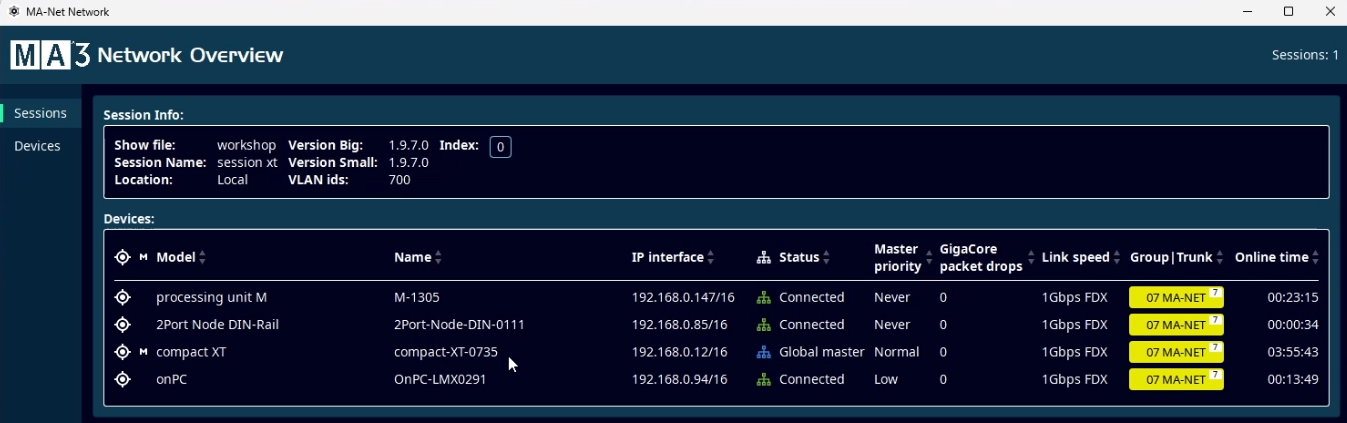Image resolution: width=1347 pixels, height=423 pixels.
Task: Click yellow 07 MA-NET badge for M-1305
Action: [1176, 297]
